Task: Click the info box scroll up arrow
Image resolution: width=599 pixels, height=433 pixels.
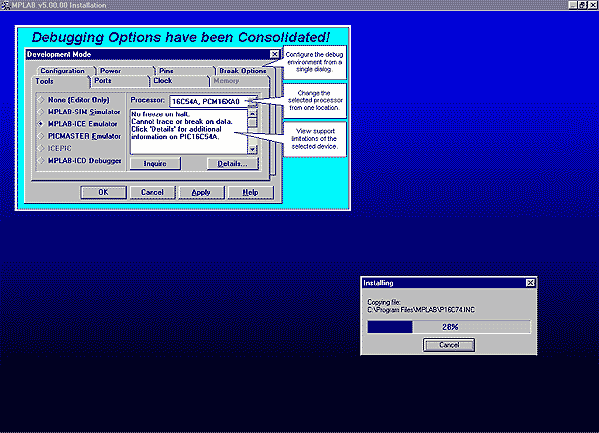Action: point(252,114)
